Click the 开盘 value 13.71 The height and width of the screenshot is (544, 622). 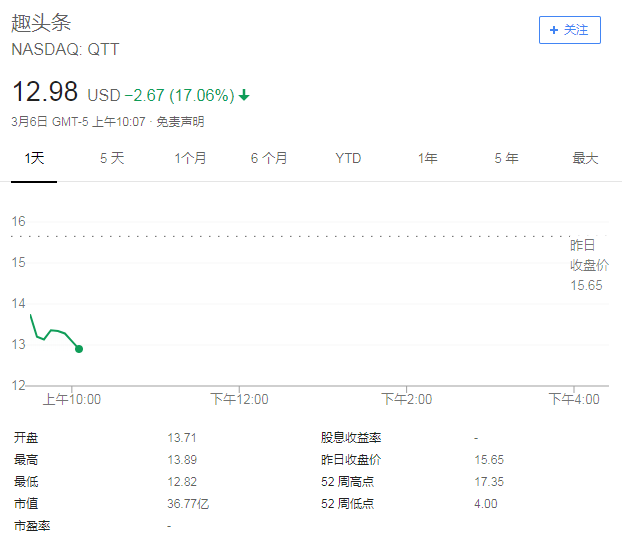click(182, 438)
